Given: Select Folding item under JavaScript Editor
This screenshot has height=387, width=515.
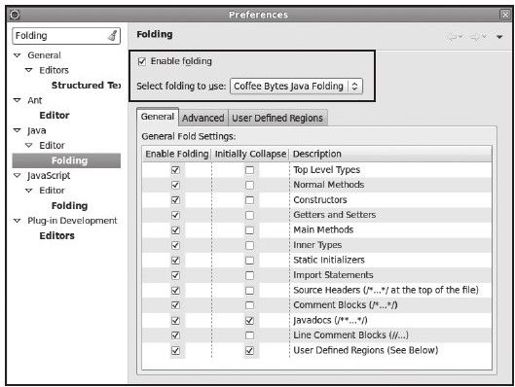Looking at the screenshot, I should pos(69,206).
